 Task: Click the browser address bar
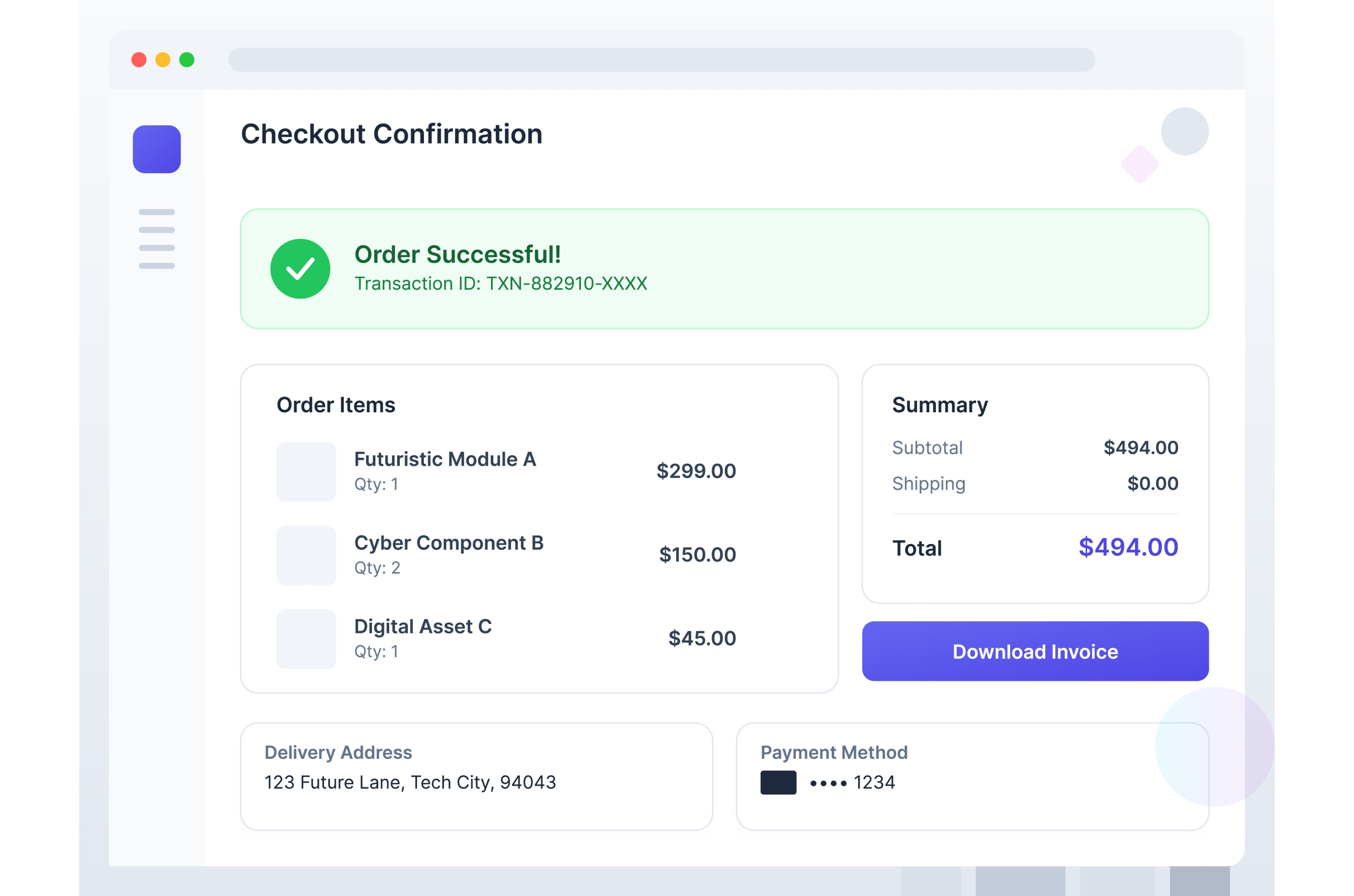click(x=661, y=60)
